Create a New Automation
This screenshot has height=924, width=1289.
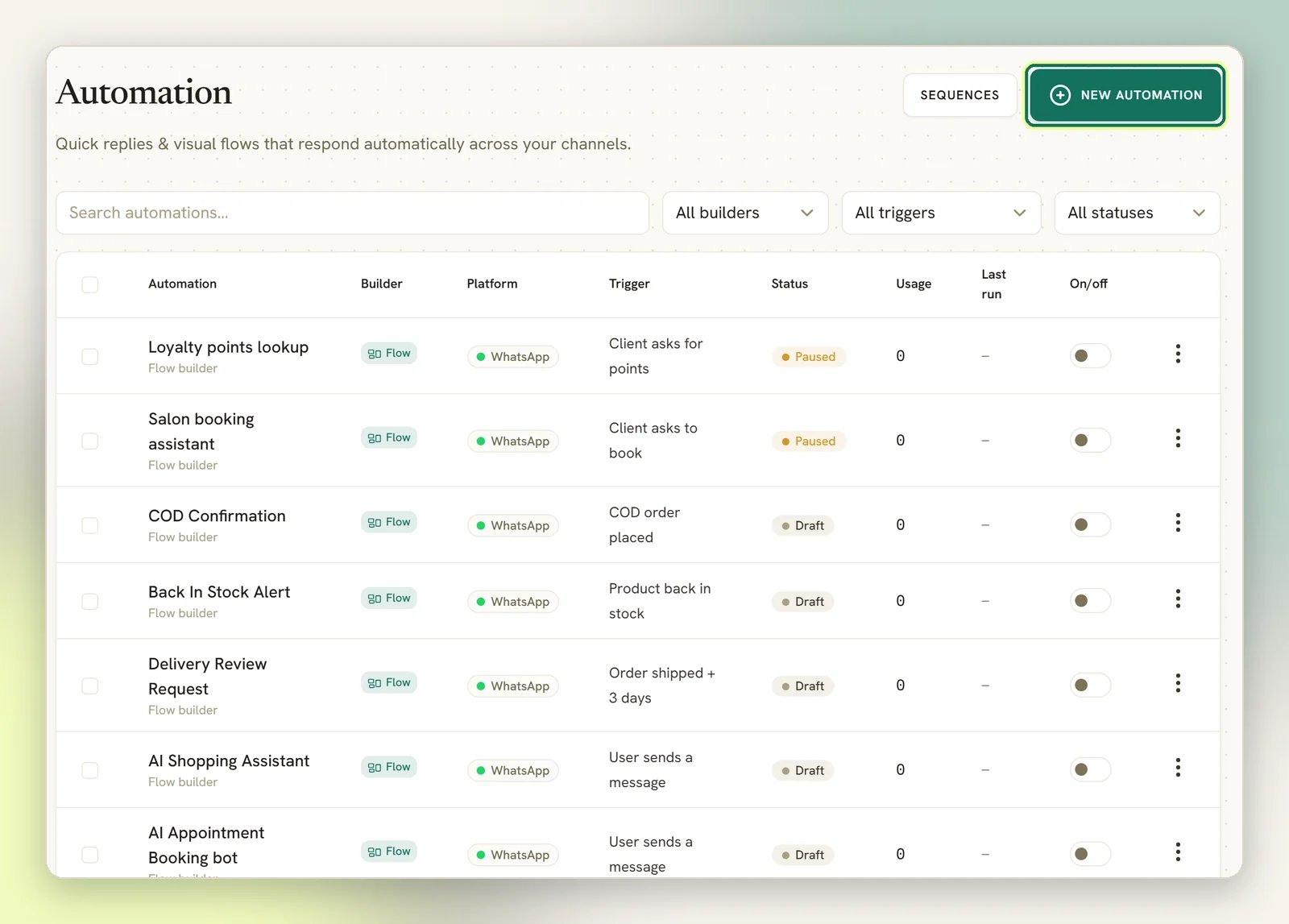1125,95
